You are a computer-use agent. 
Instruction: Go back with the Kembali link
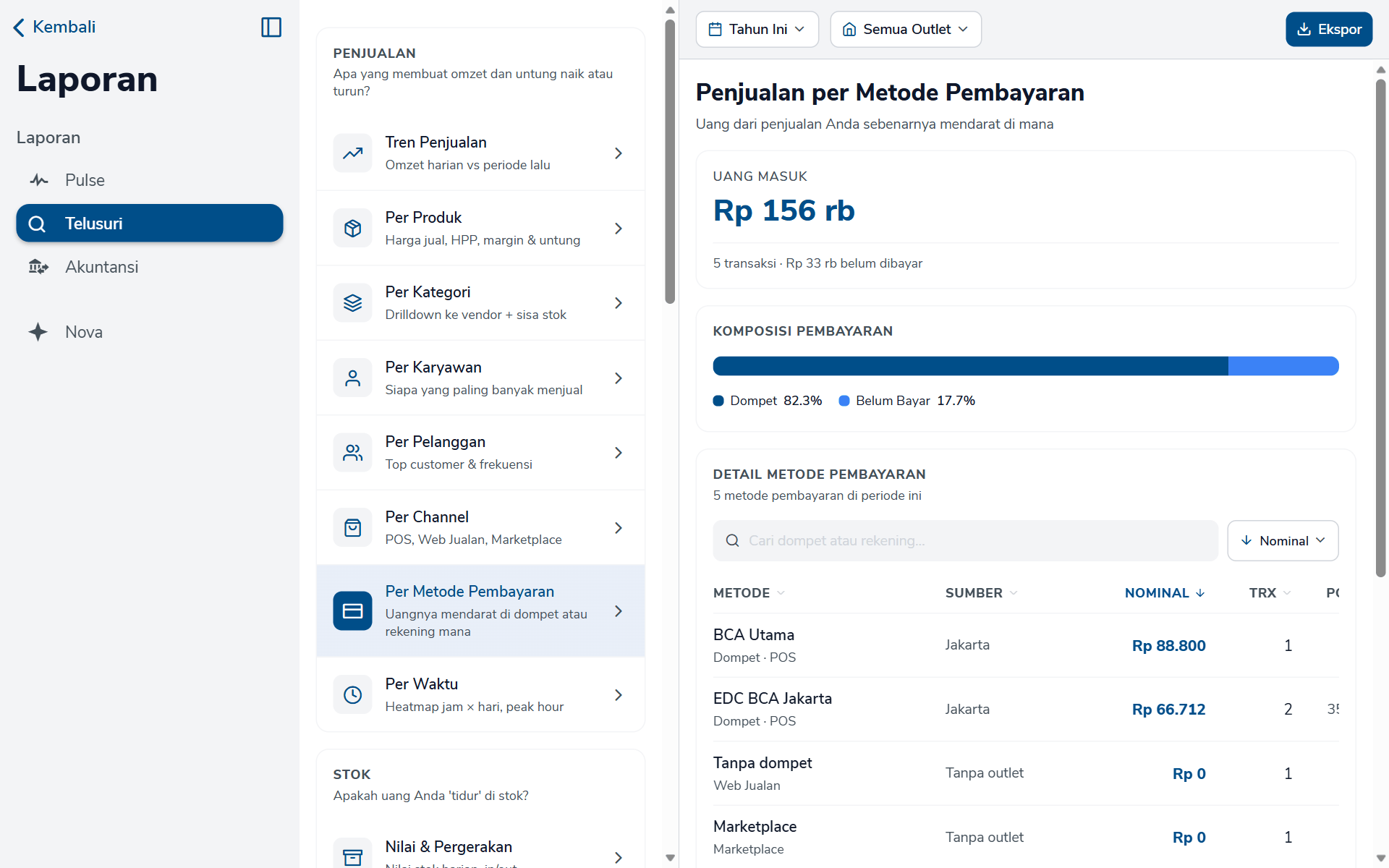click(55, 27)
